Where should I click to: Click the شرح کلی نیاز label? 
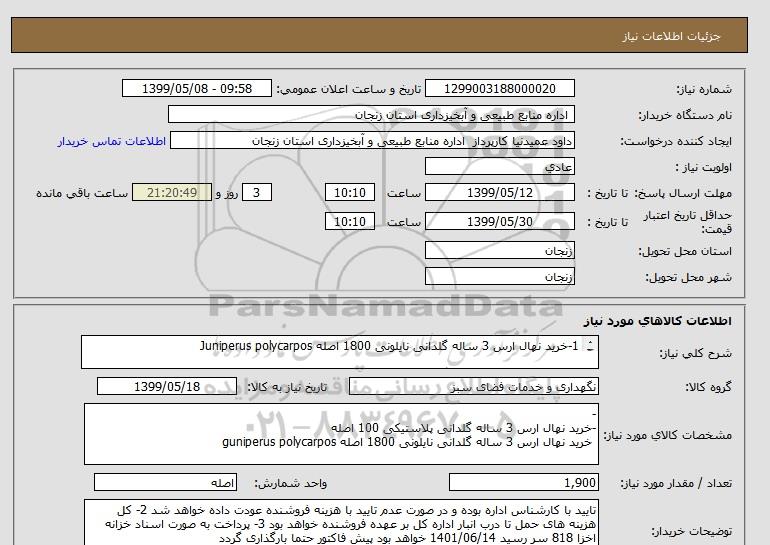(695, 353)
